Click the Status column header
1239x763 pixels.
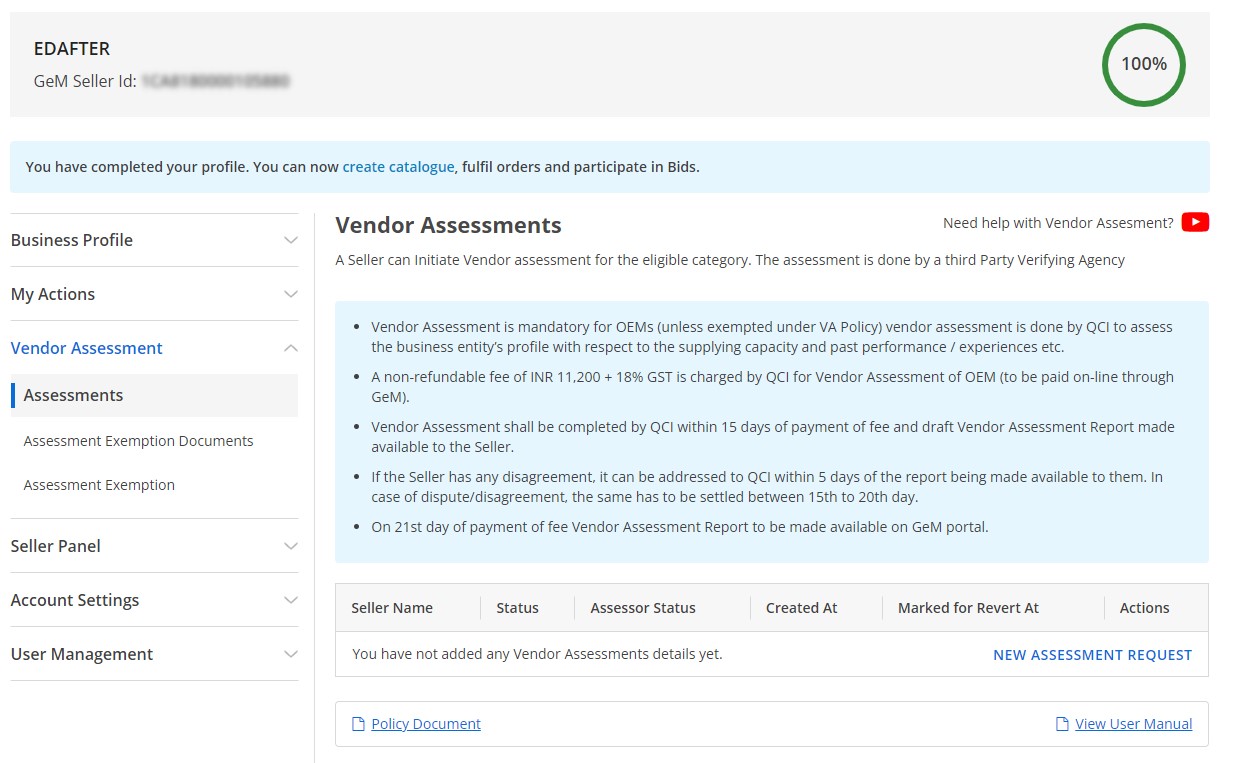coord(517,607)
